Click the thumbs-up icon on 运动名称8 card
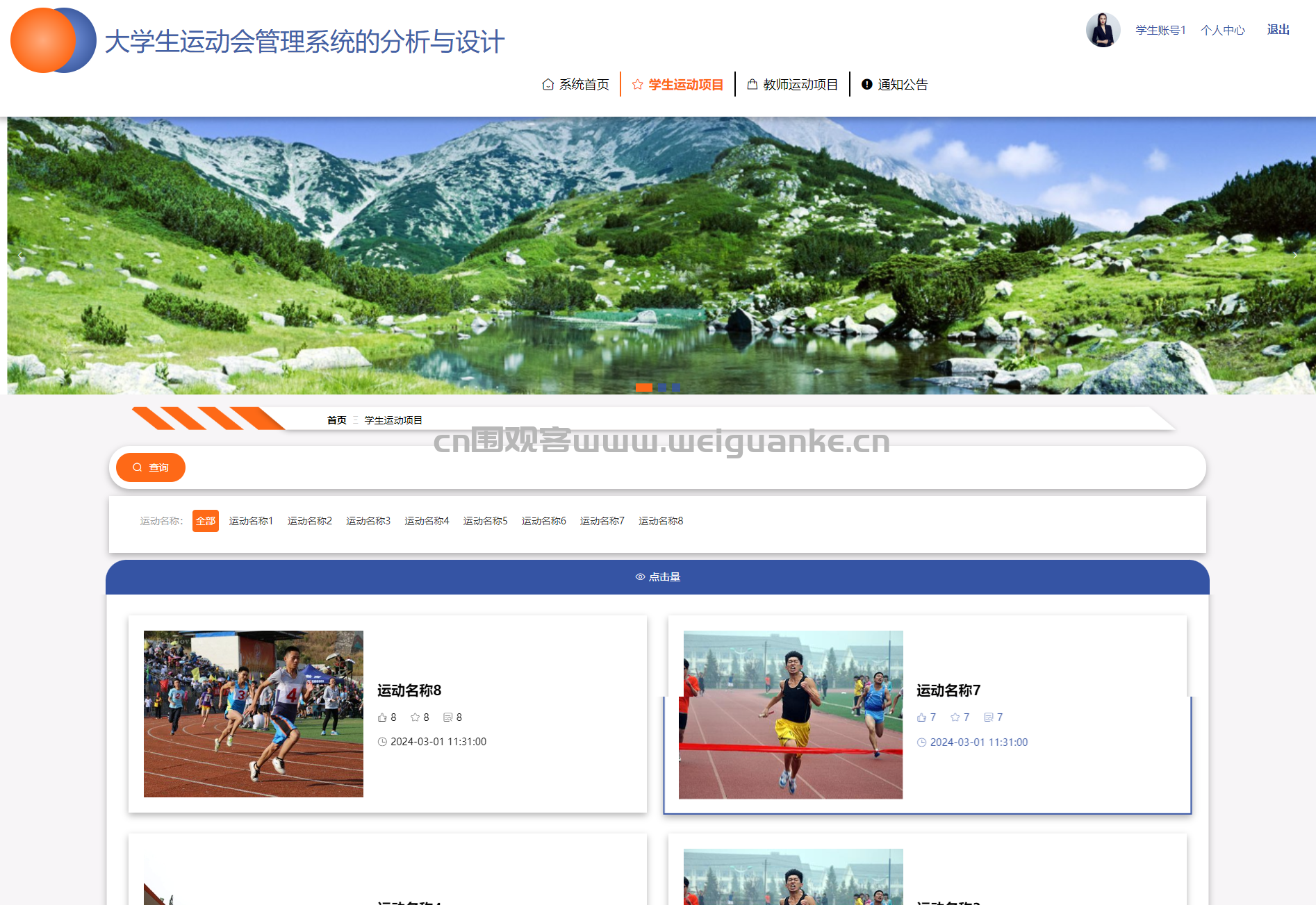The image size is (1316, 905). (382, 717)
